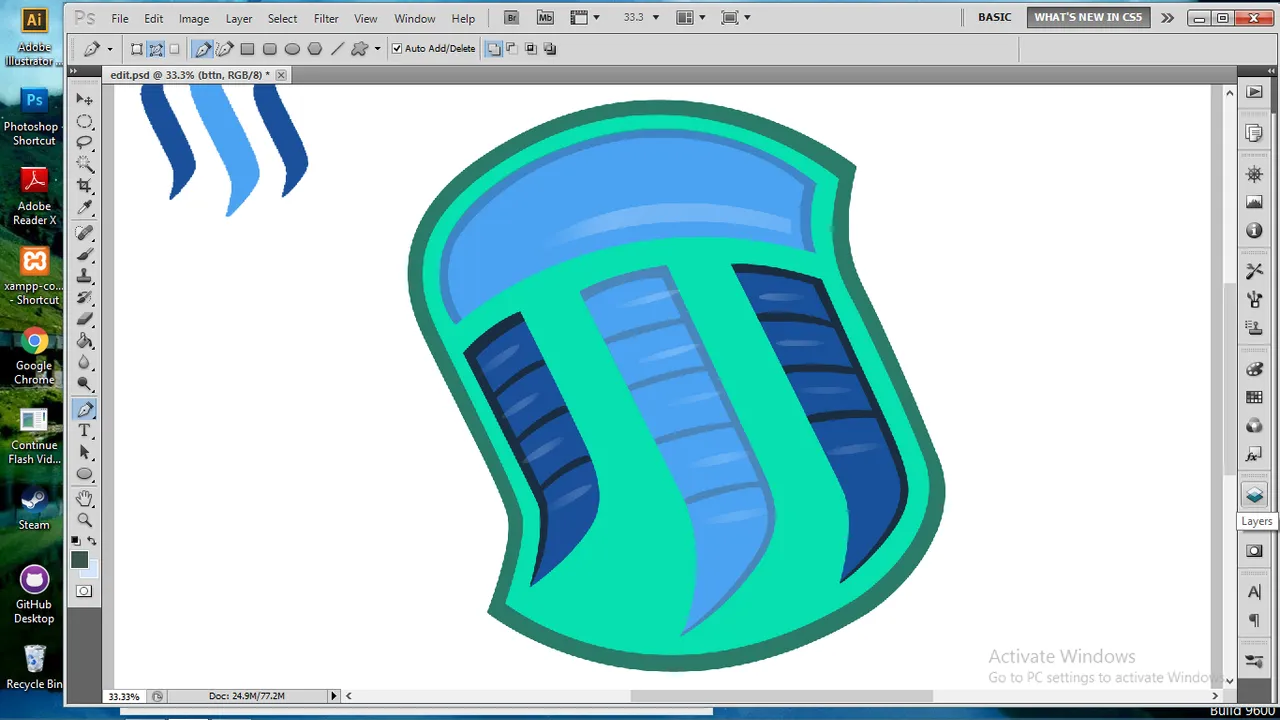Switch to WHAT'S NEW IN CS5 workspace
The height and width of the screenshot is (720, 1280).
tap(1088, 18)
